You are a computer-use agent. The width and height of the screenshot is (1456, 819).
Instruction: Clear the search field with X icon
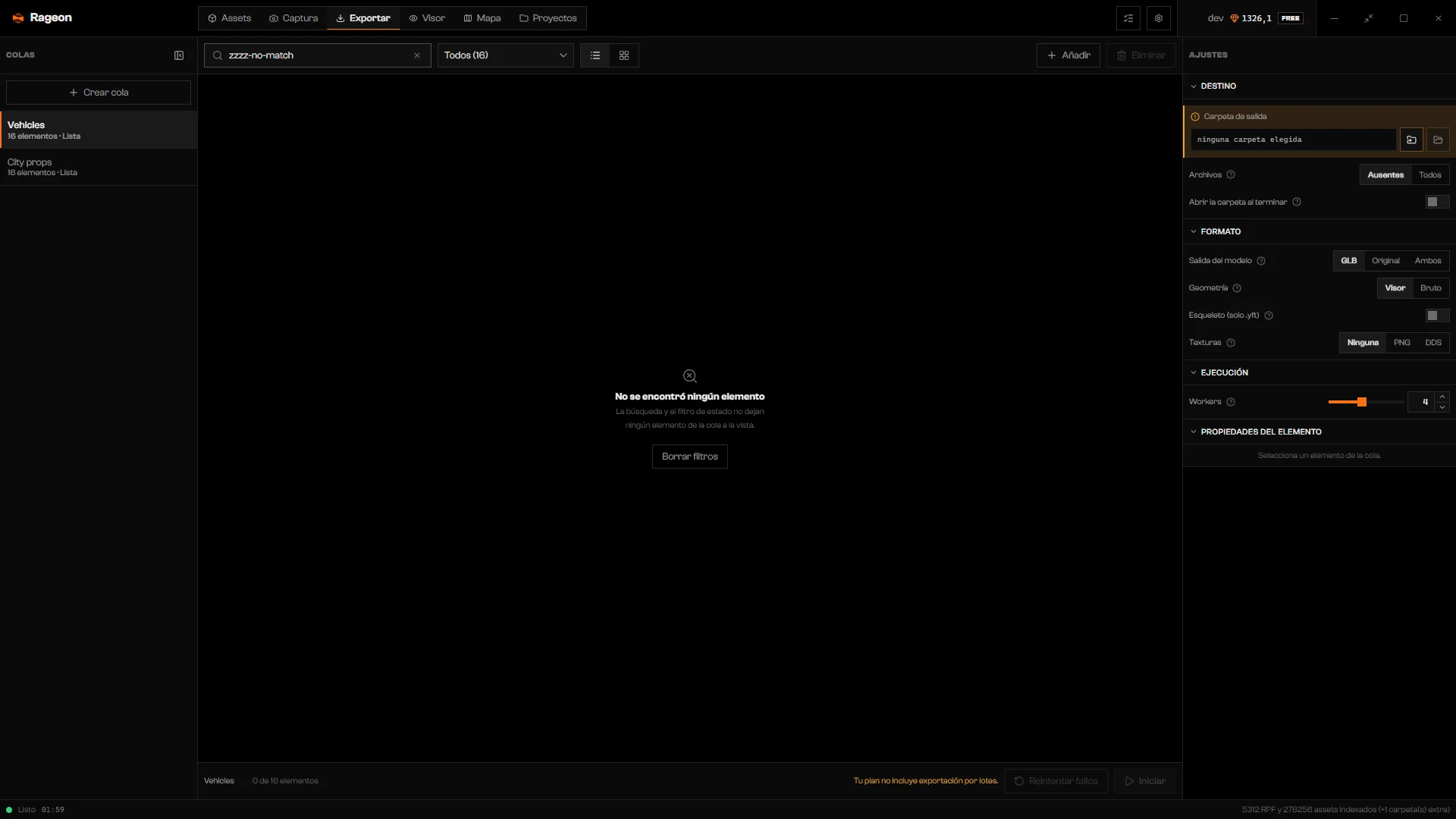417,55
